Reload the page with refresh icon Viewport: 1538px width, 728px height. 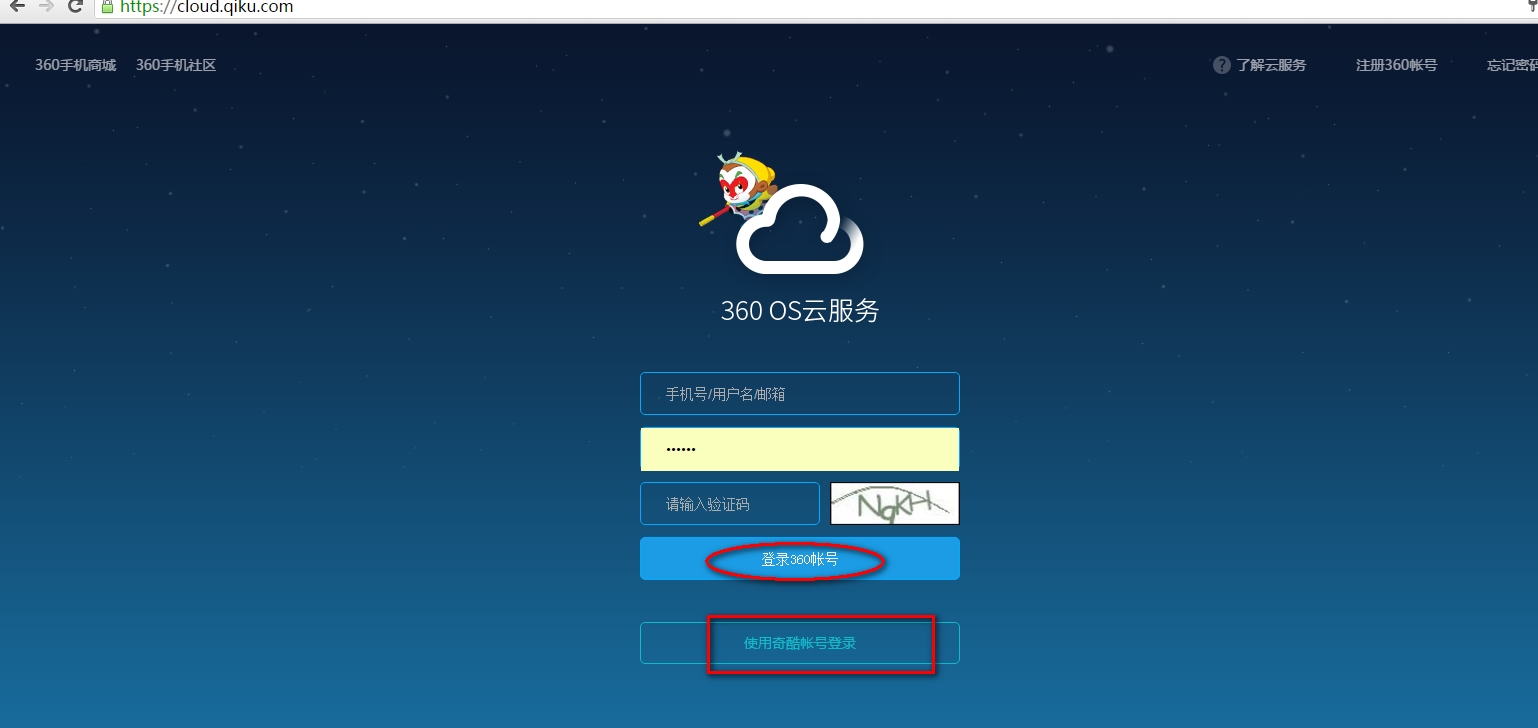click(75, 6)
